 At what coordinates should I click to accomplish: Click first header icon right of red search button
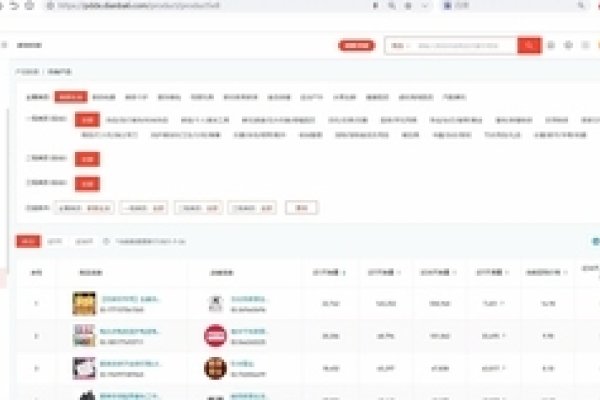[x=551, y=45]
